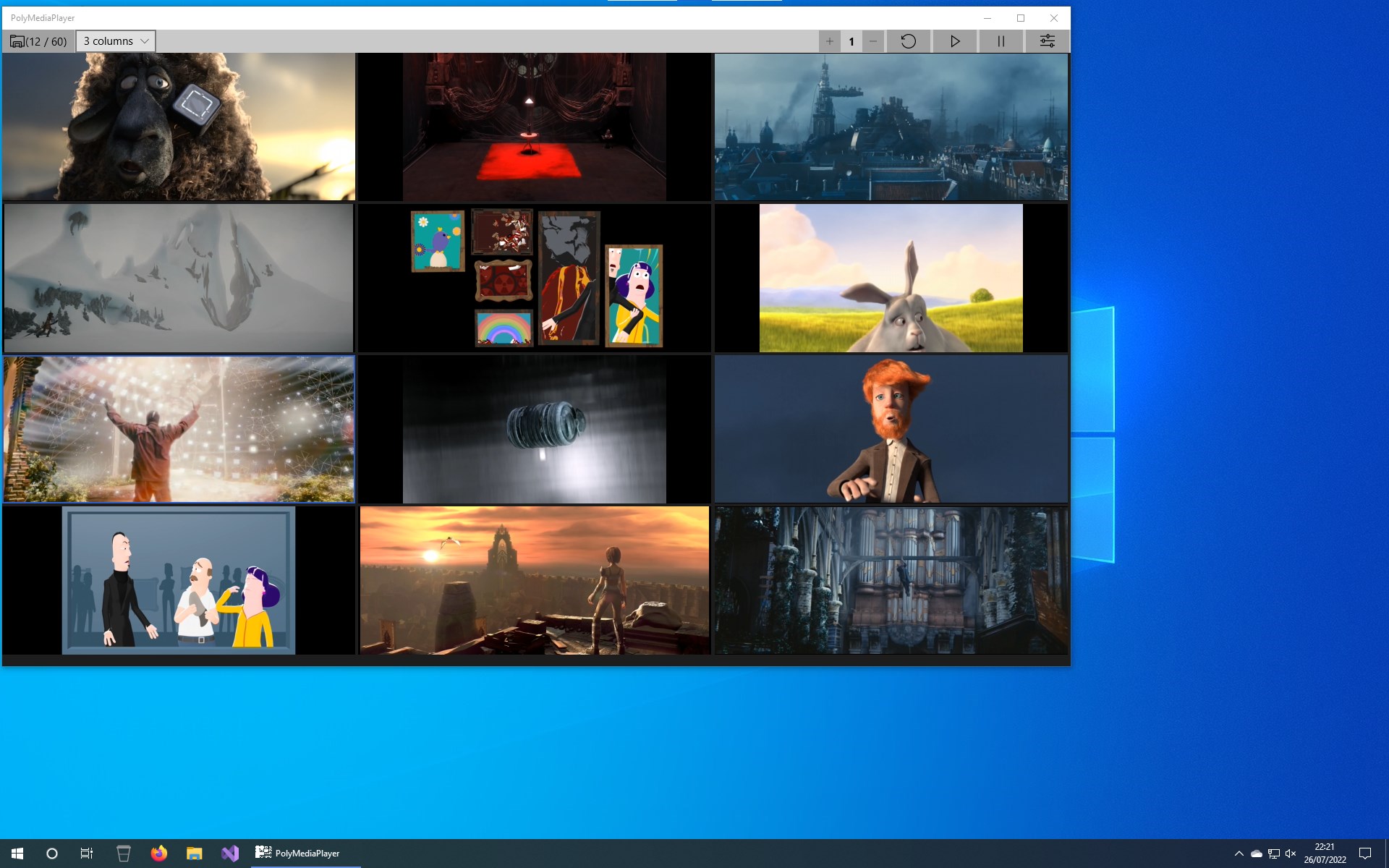Viewport: 1389px width, 868px height.
Task: Launch Firefox from the taskbar
Action: pyautogui.click(x=159, y=854)
